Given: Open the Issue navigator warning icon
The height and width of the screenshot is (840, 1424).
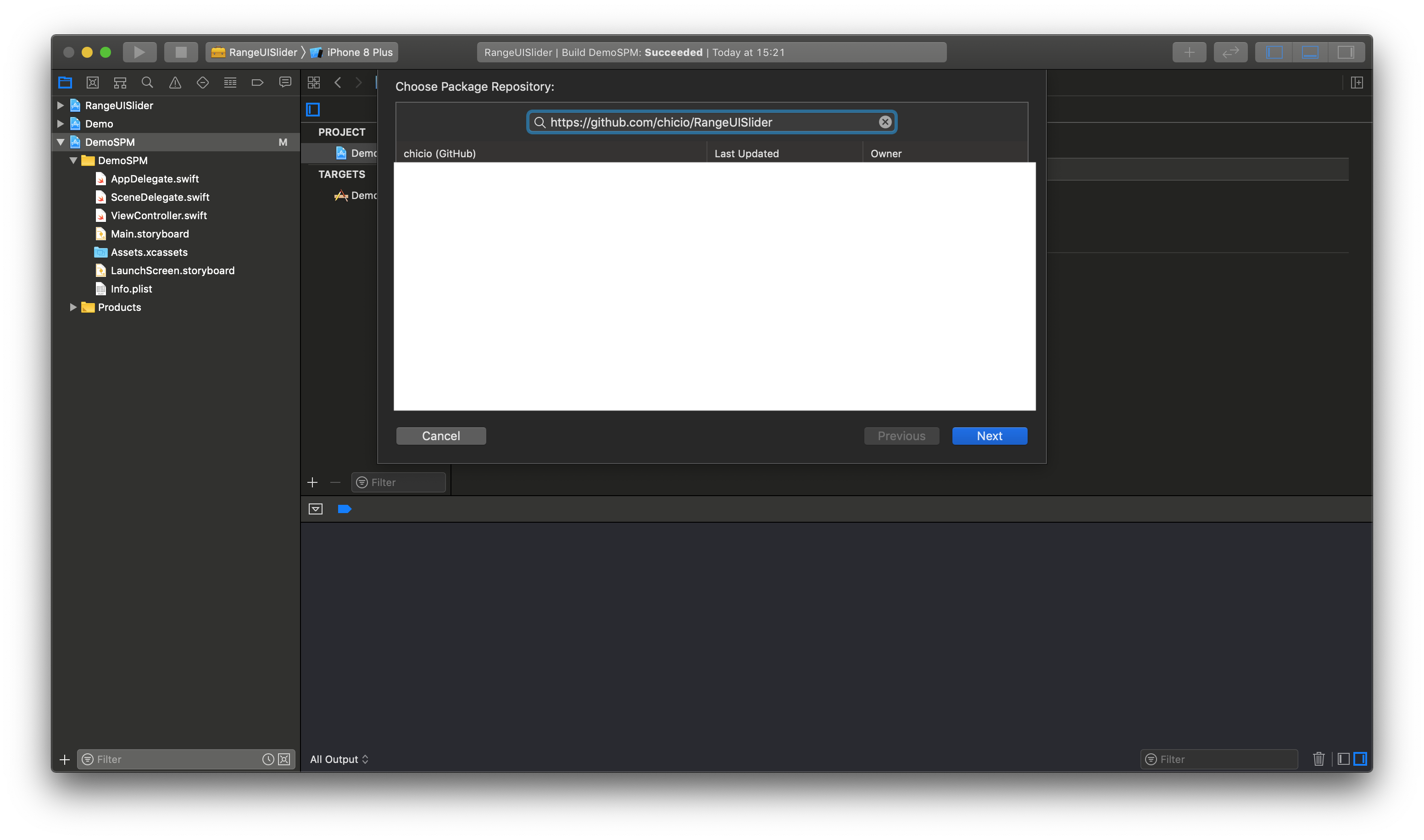Looking at the screenshot, I should tap(175, 83).
